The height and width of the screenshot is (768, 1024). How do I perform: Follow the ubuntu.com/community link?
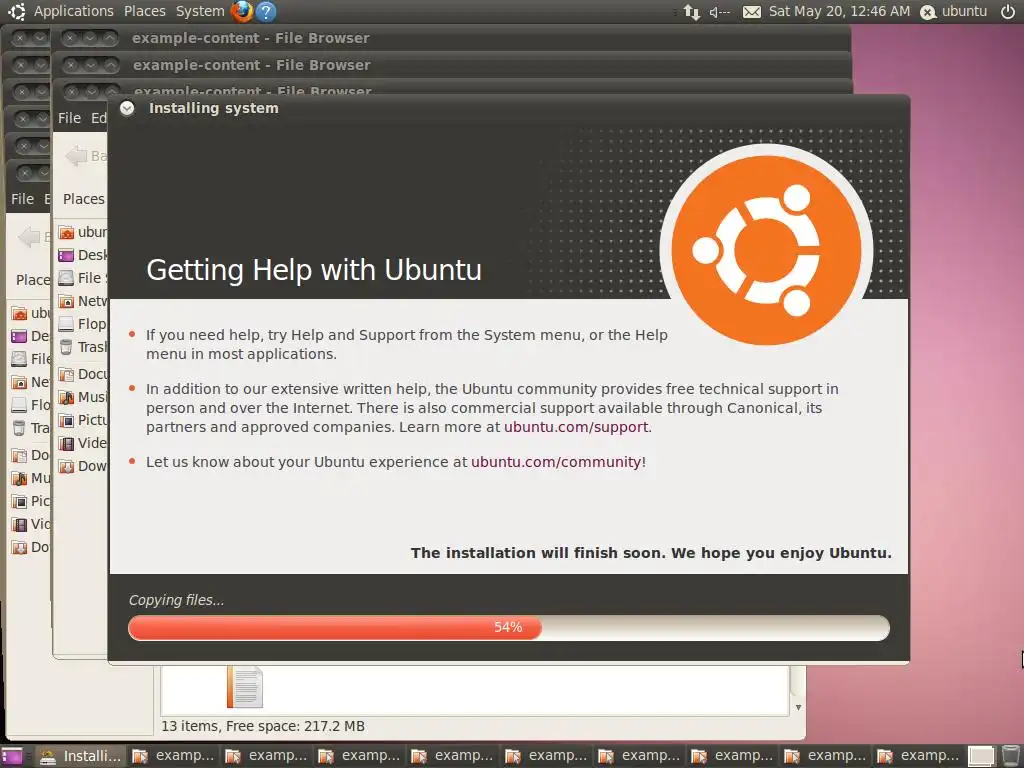[x=556, y=462]
